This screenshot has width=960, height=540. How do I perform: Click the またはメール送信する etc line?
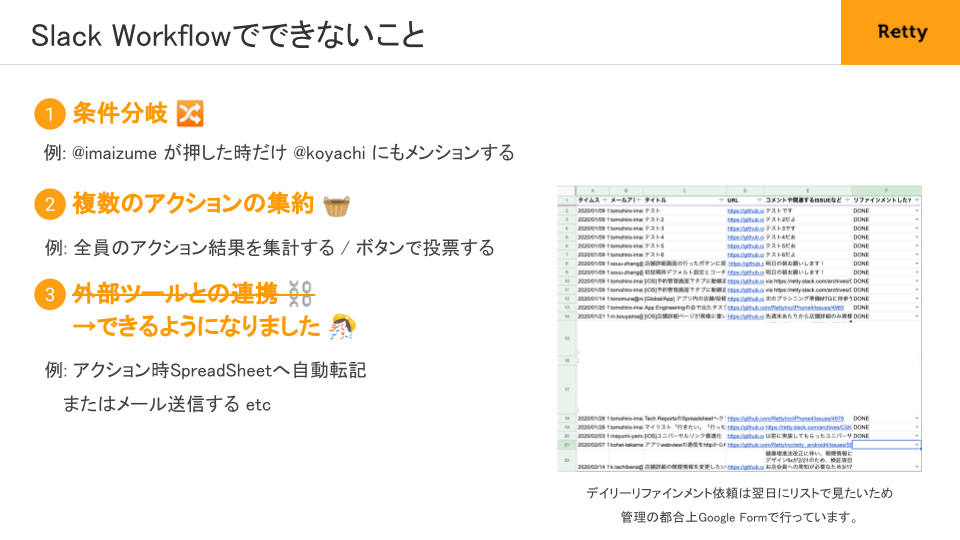(x=167, y=404)
